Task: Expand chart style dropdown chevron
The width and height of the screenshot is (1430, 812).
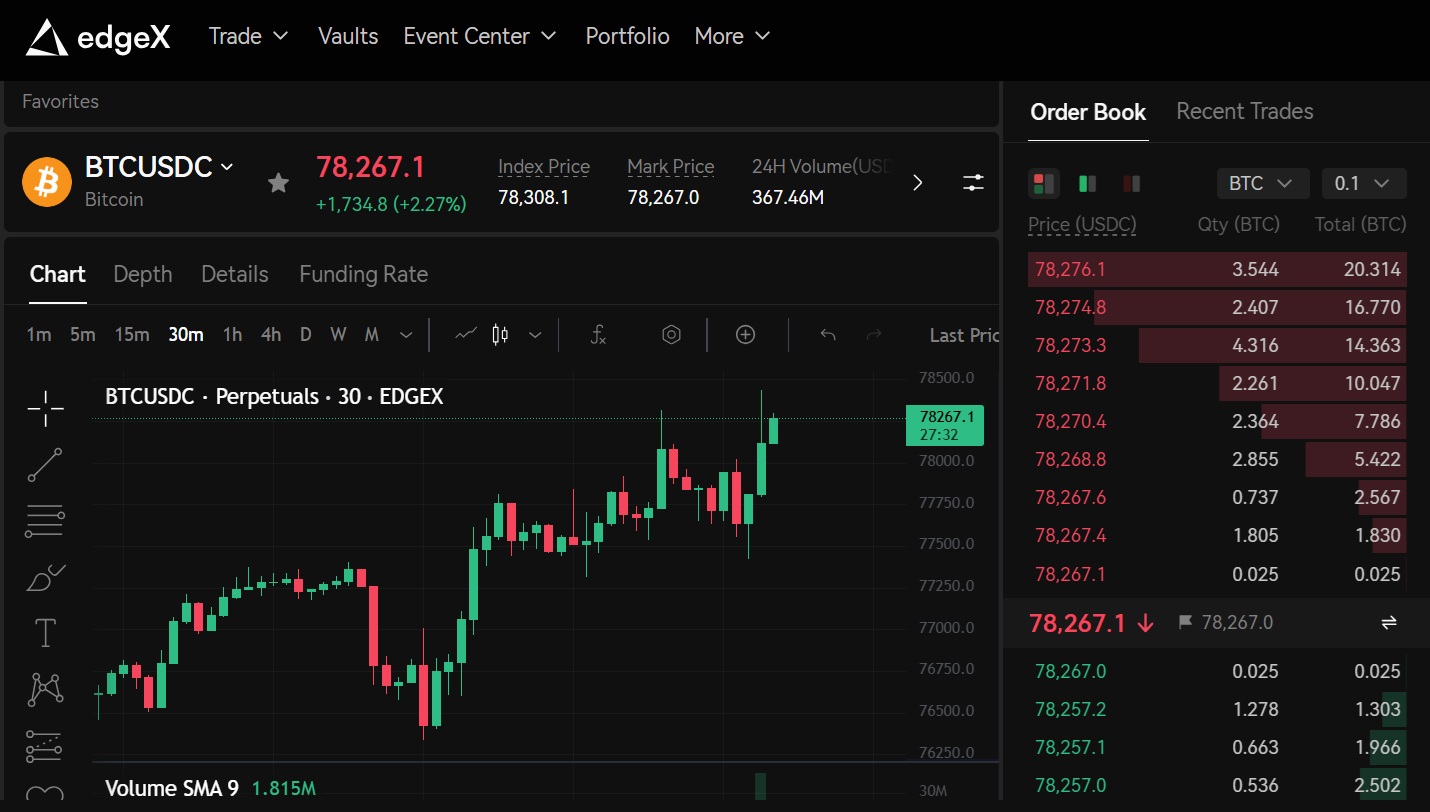Action: coord(535,335)
